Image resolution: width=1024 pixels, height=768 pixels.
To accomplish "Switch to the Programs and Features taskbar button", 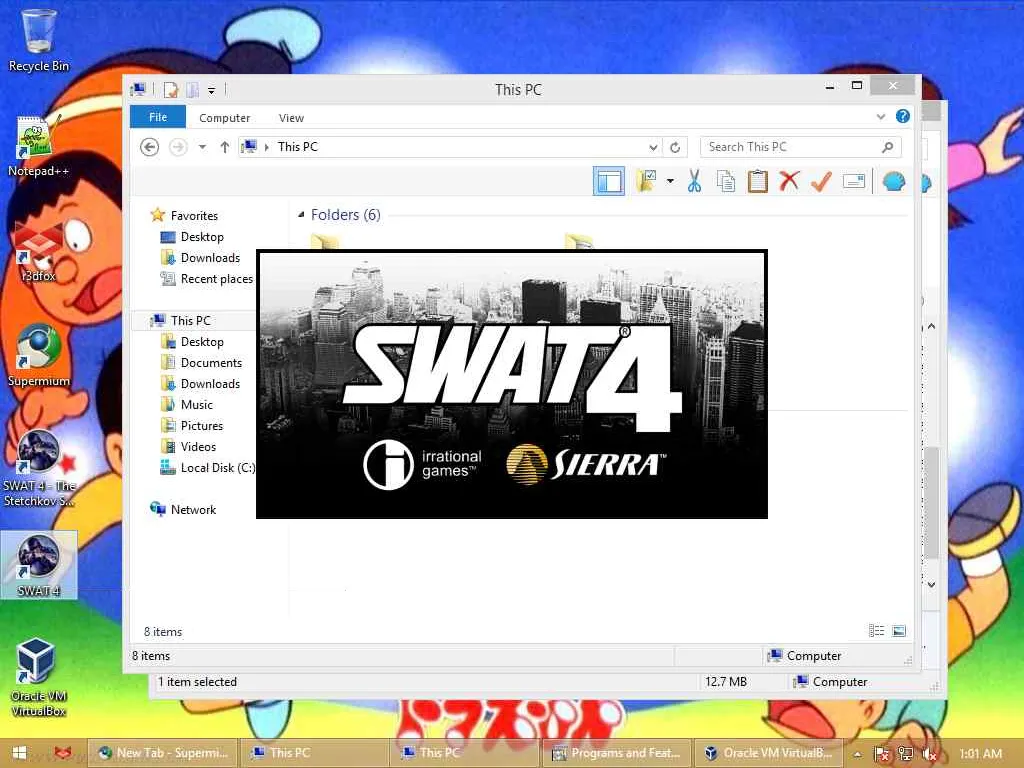I will [615, 753].
